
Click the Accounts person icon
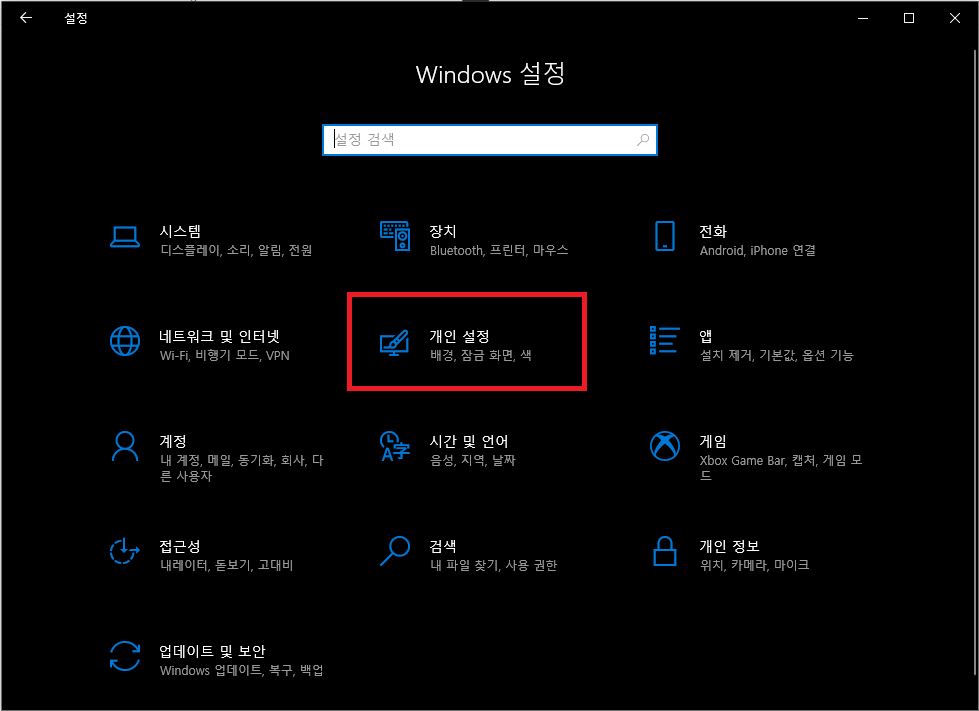point(125,446)
